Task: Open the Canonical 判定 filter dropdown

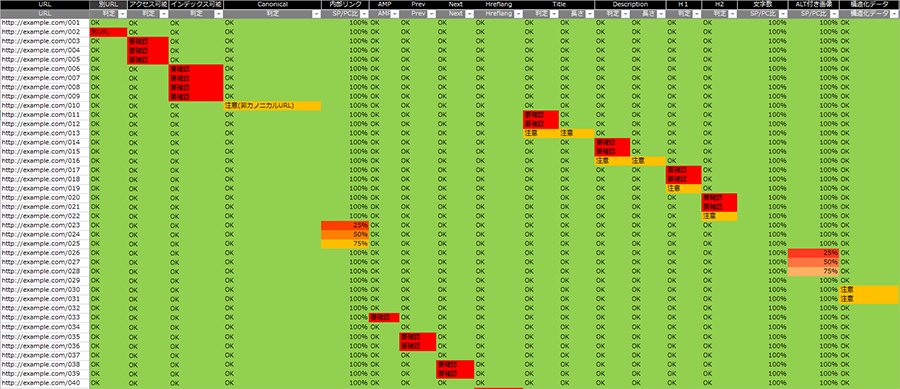Action: 316,14
